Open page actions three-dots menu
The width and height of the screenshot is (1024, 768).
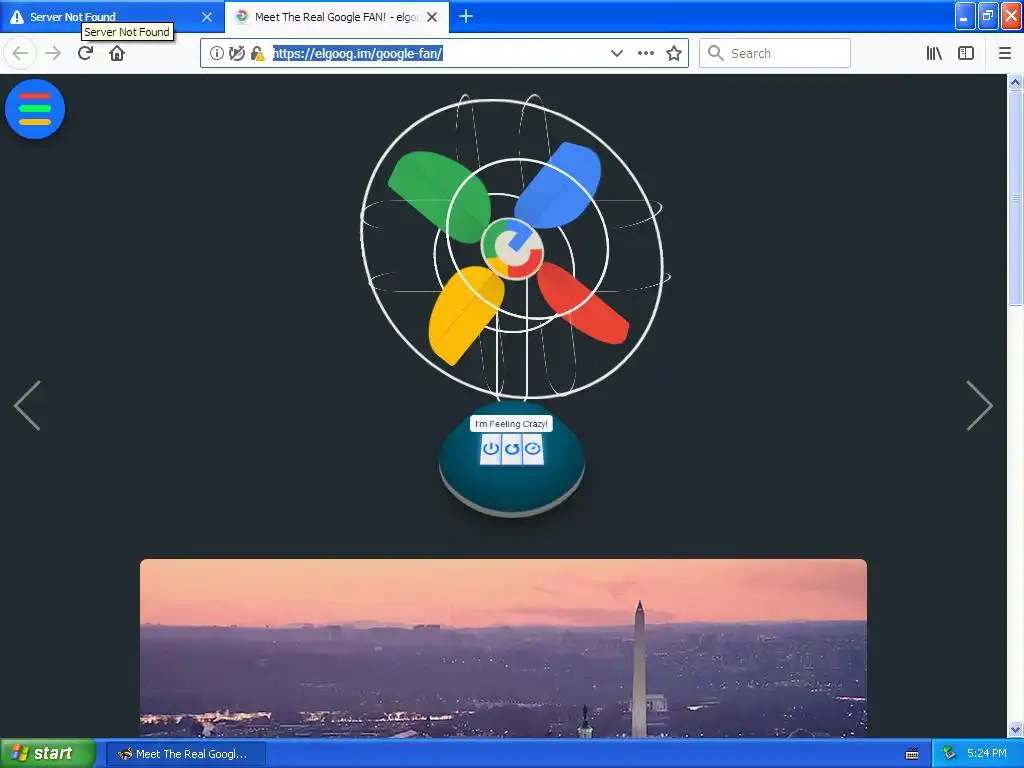(x=645, y=54)
